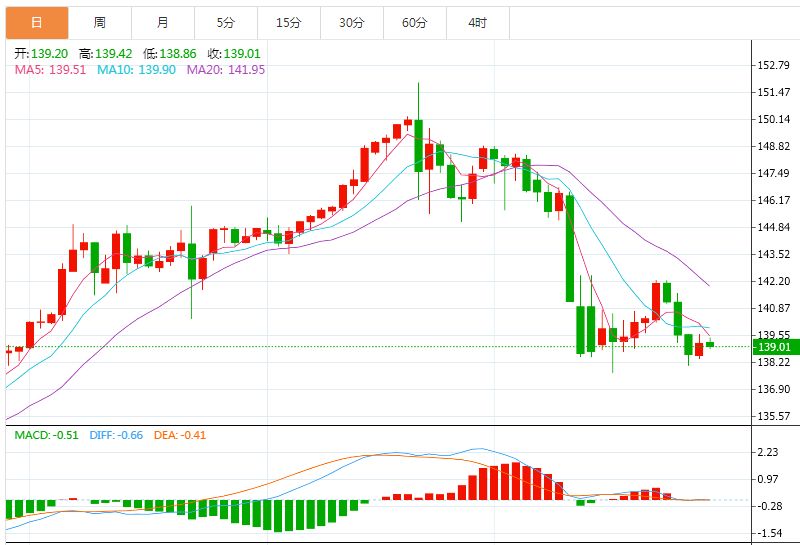Click the 高:139.42 high value
800x545 pixels.
pyautogui.click(x=106, y=54)
